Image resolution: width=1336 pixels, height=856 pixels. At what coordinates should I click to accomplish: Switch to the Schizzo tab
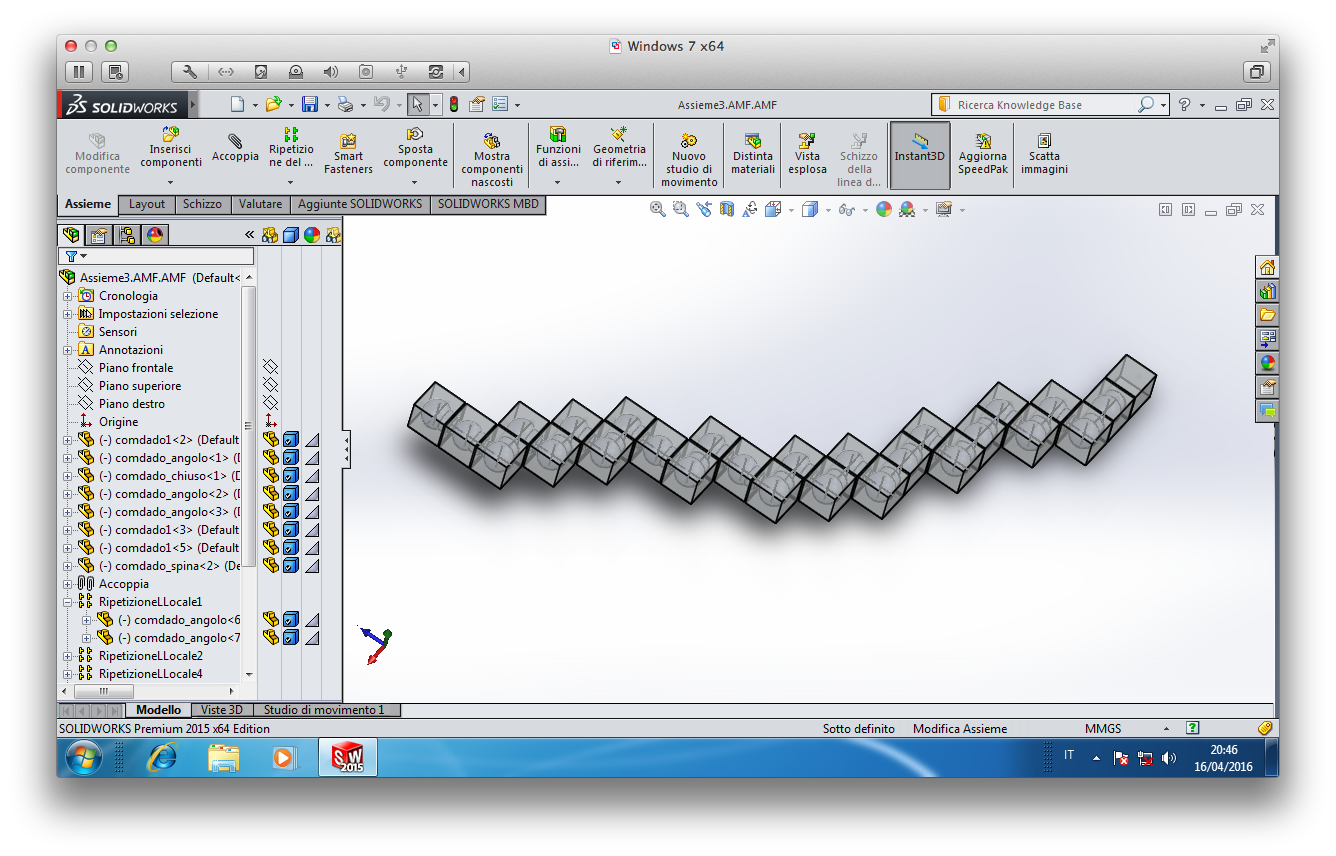pyautogui.click(x=202, y=204)
